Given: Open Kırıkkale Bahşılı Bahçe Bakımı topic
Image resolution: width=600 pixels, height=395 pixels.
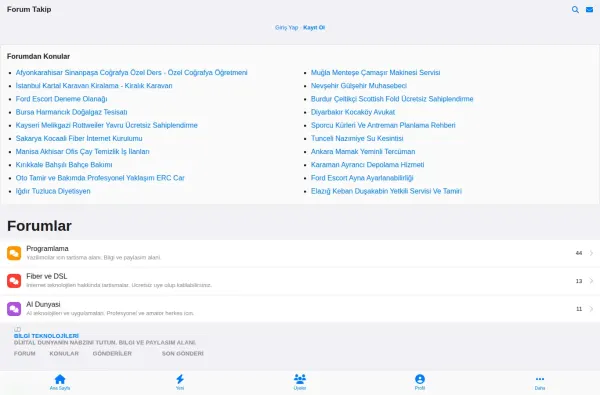Looking at the screenshot, I should [x=64, y=165].
